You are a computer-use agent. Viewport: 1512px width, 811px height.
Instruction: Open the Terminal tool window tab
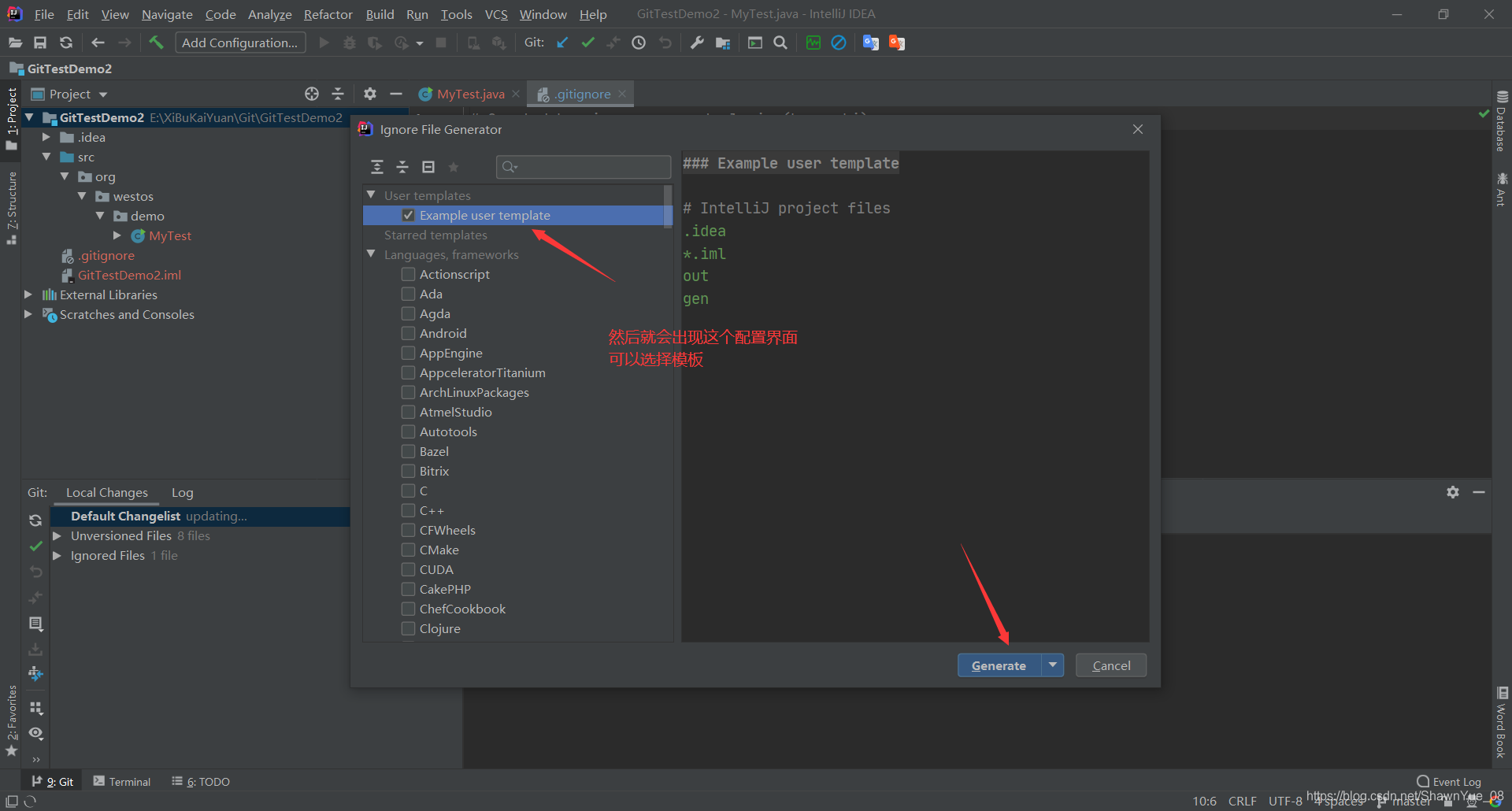(122, 781)
